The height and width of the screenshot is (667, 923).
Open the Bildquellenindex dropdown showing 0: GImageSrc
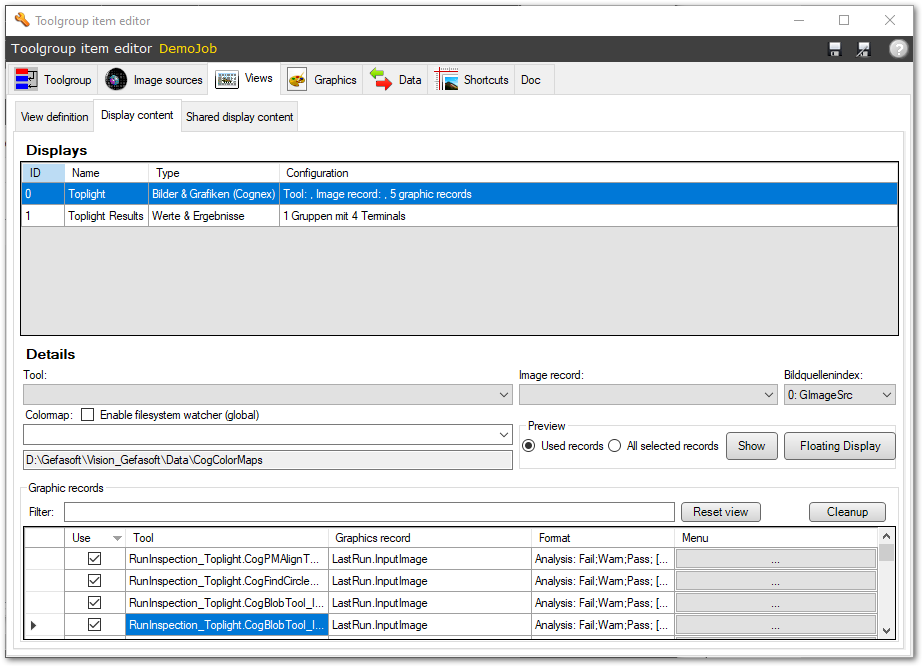[x=839, y=394]
